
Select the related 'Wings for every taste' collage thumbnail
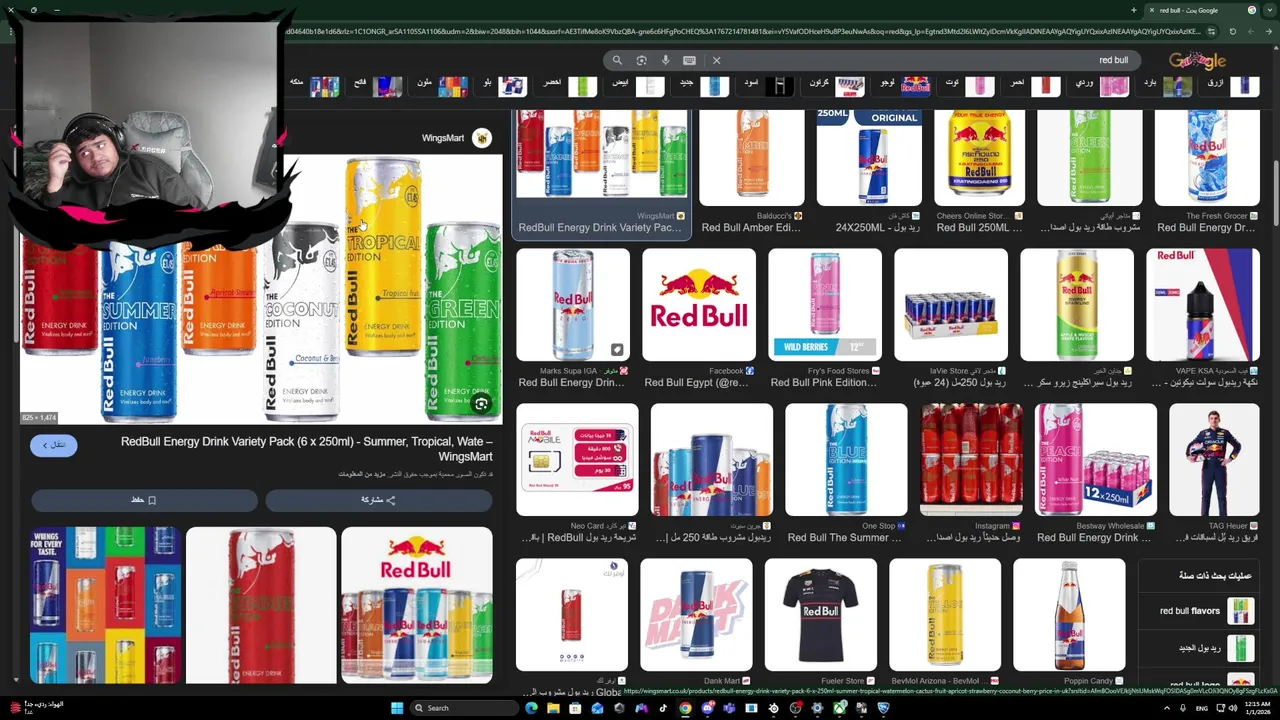coord(105,605)
